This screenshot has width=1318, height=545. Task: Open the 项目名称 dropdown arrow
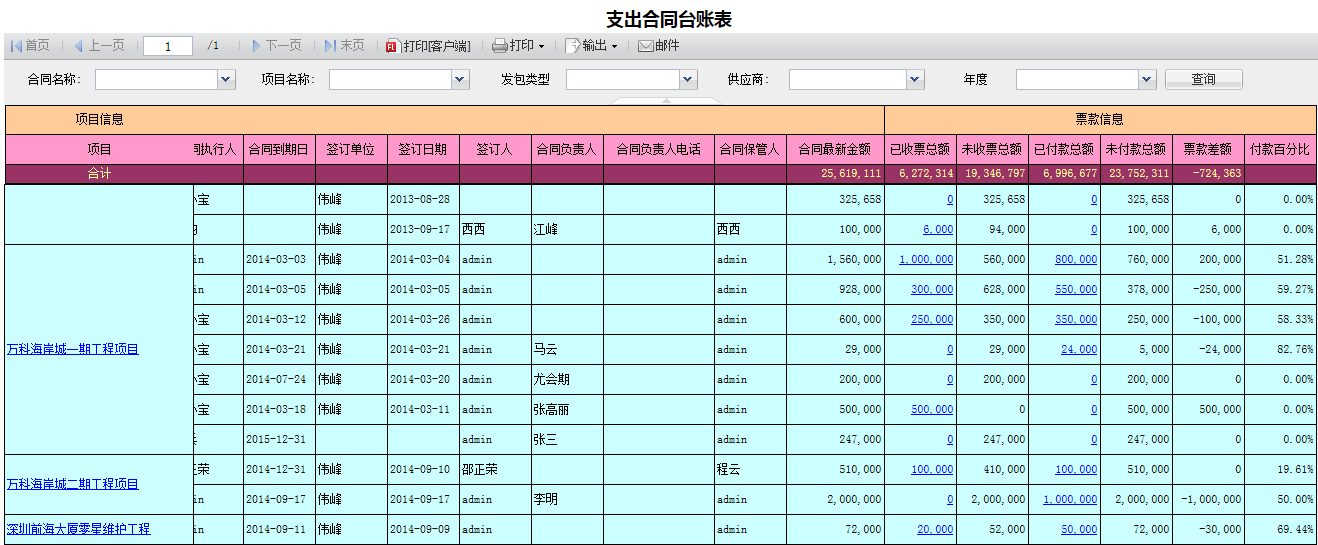(460, 79)
